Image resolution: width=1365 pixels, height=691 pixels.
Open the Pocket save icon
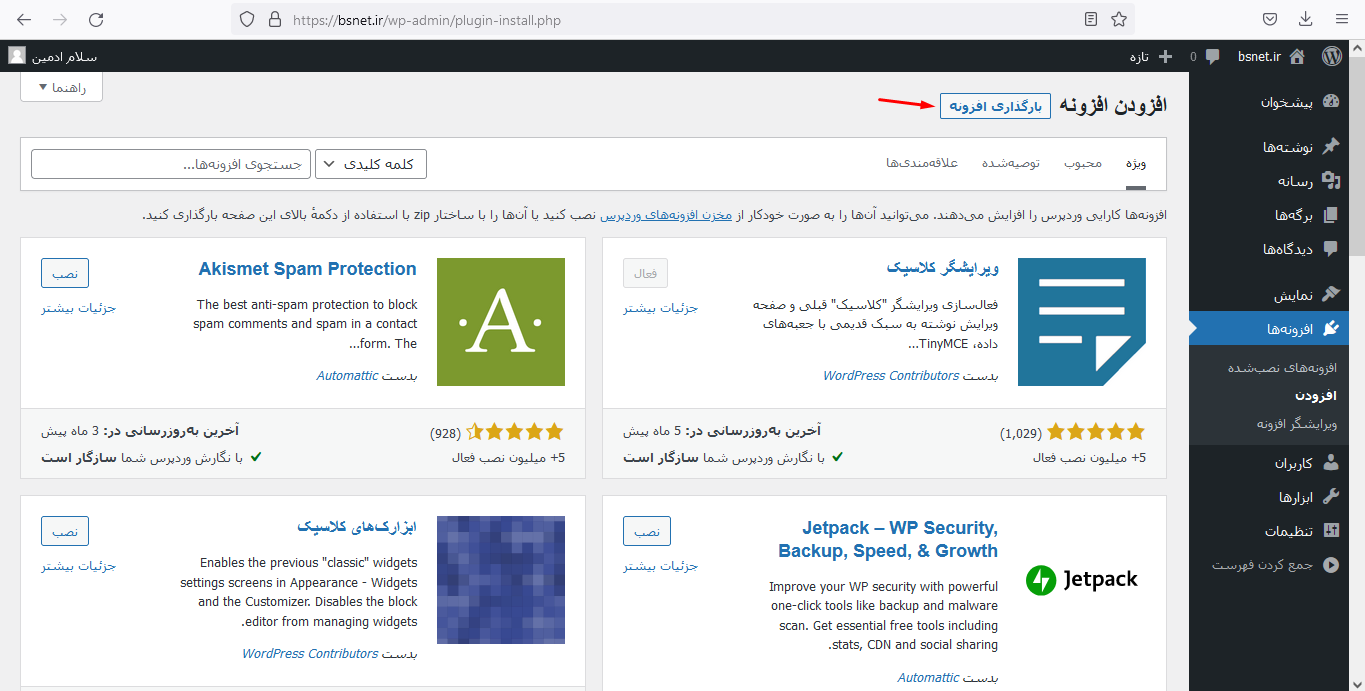pos(1269,19)
